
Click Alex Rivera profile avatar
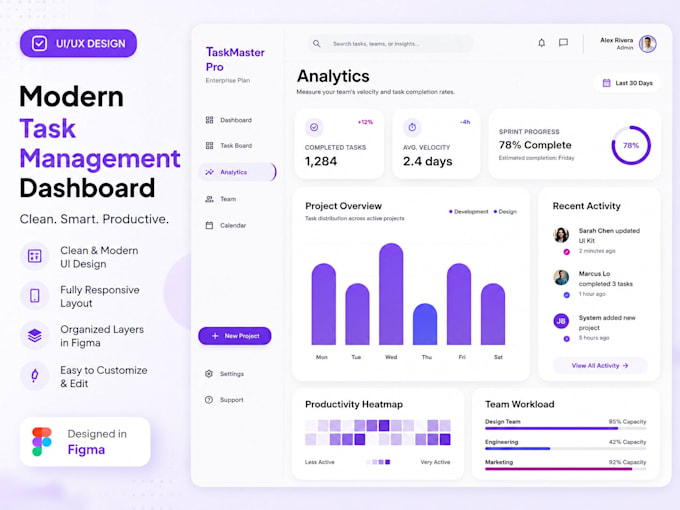(x=647, y=44)
